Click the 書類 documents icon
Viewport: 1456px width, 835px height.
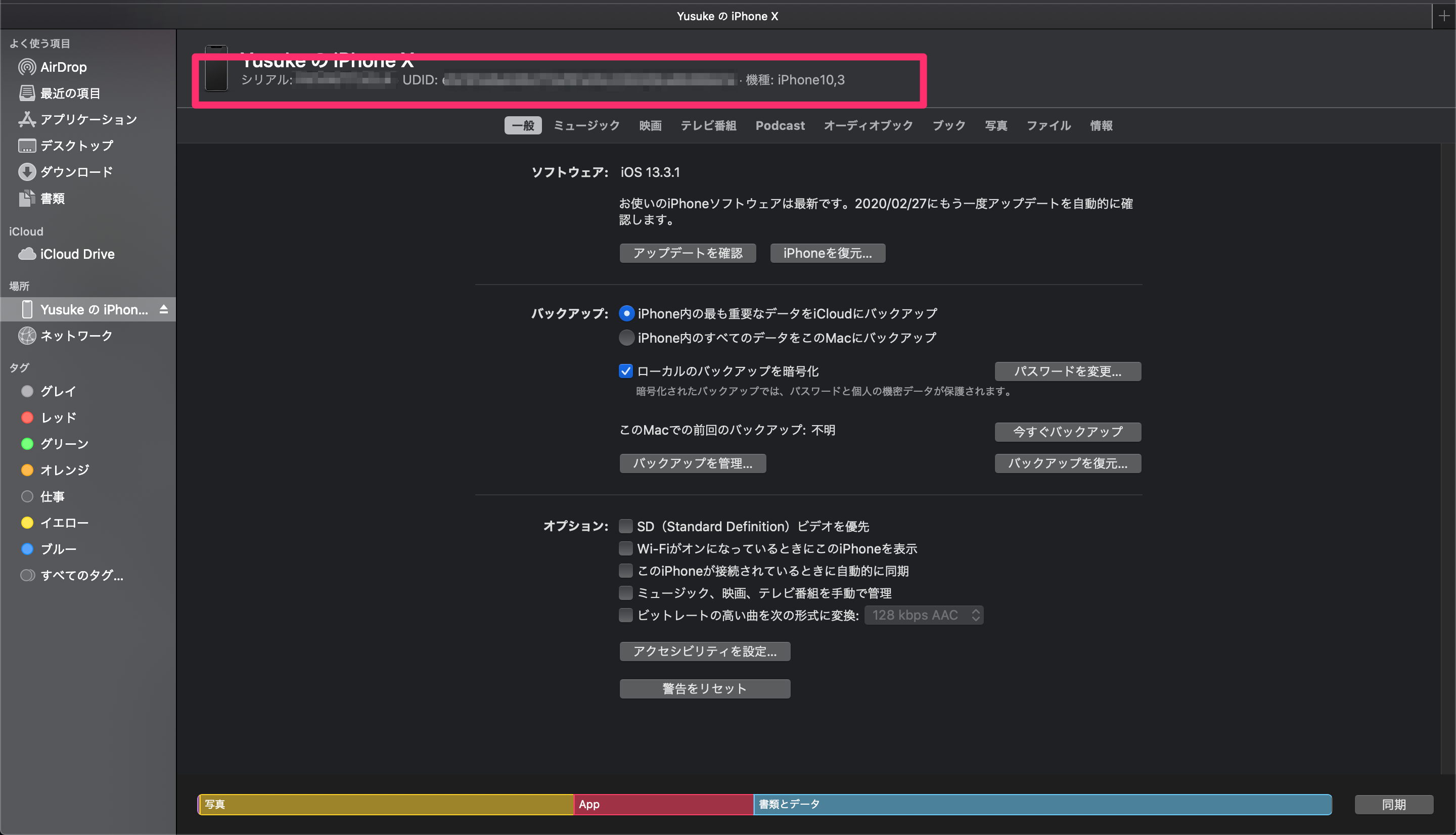pos(27,199)
